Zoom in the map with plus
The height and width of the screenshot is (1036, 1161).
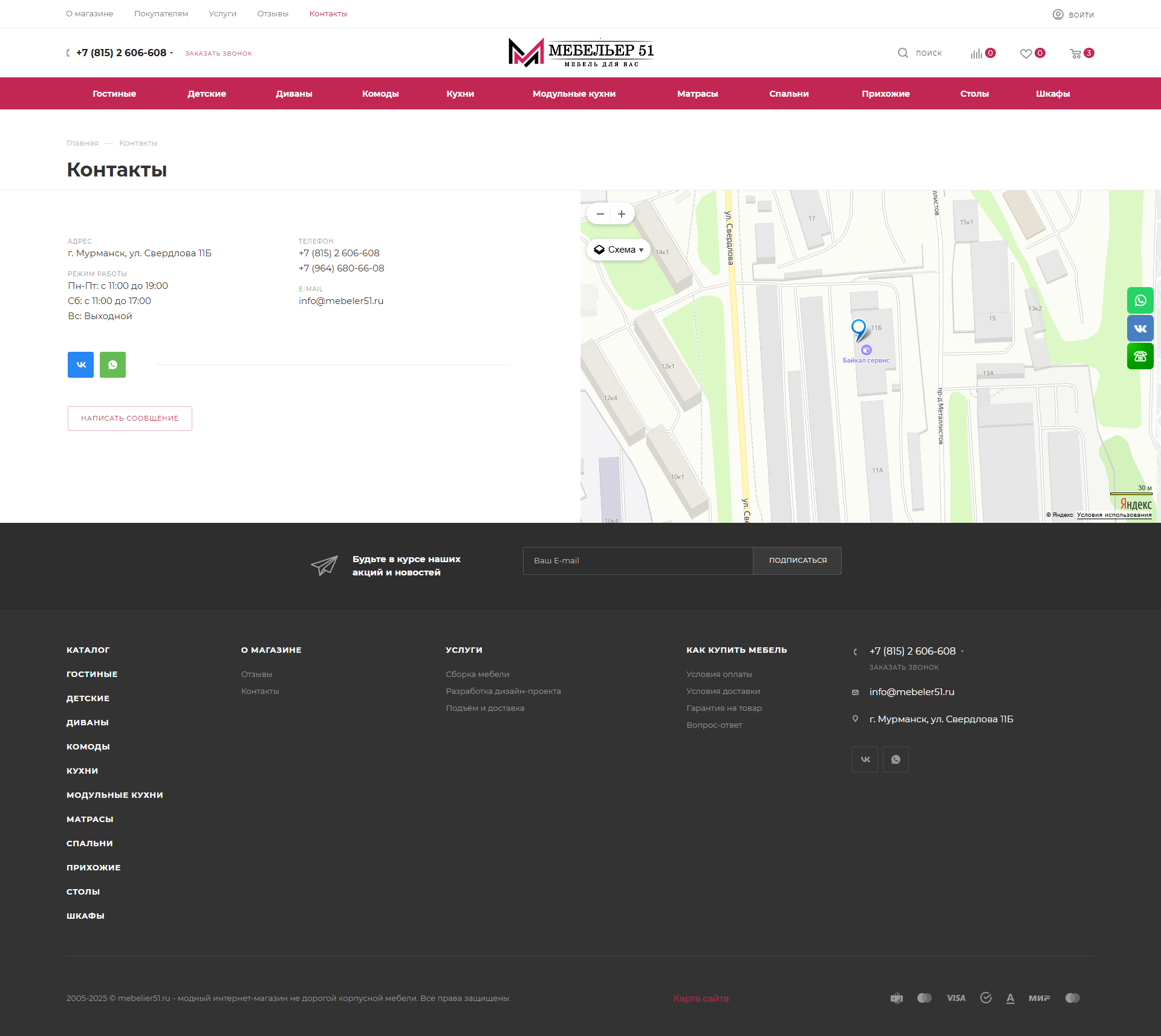coord(622,214)
